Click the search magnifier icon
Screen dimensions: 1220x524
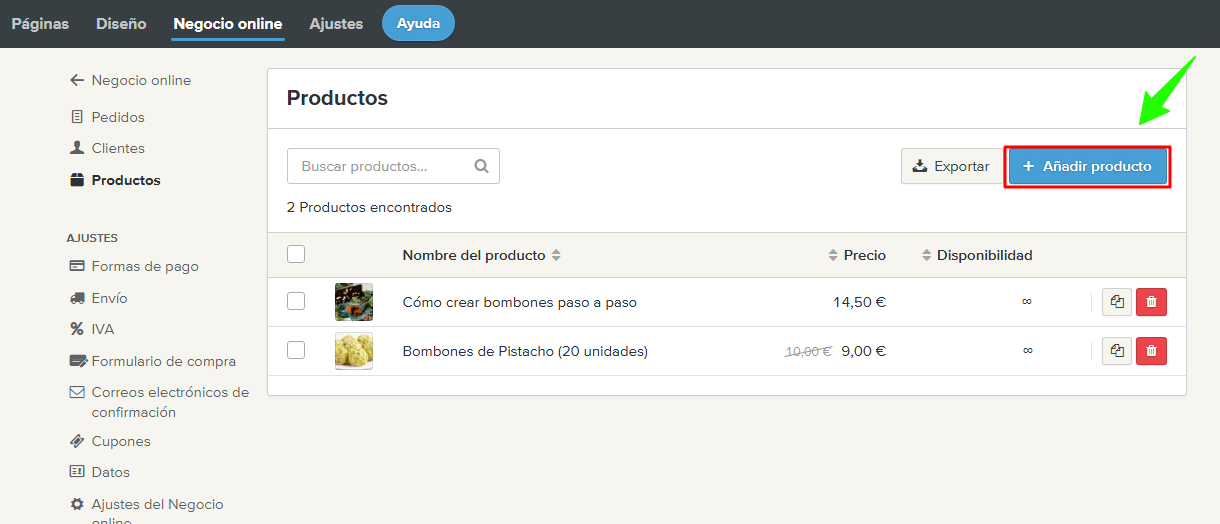click(x=481, y=167)
